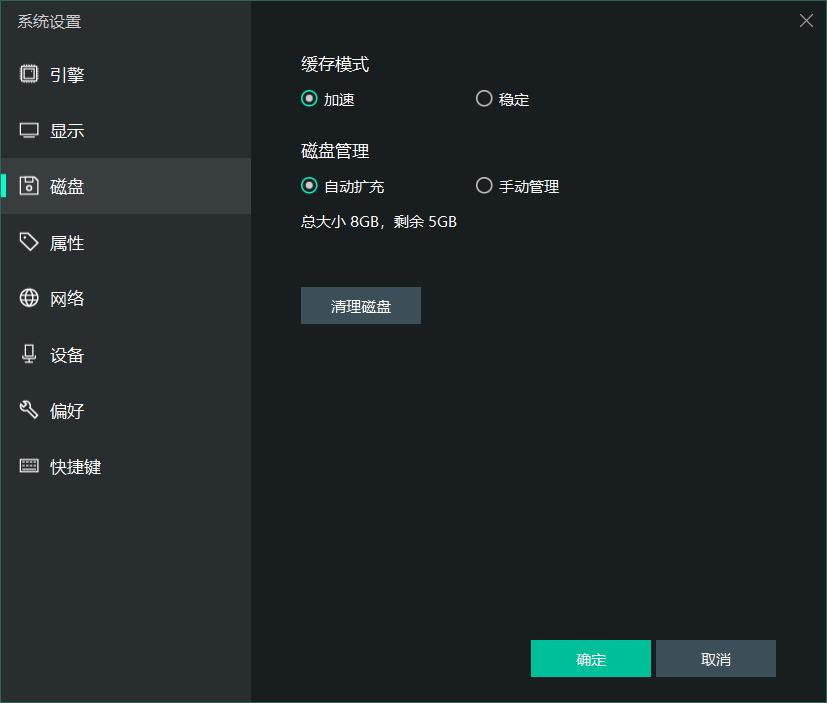Open the 属性 properties settings icon

(29, 242)
